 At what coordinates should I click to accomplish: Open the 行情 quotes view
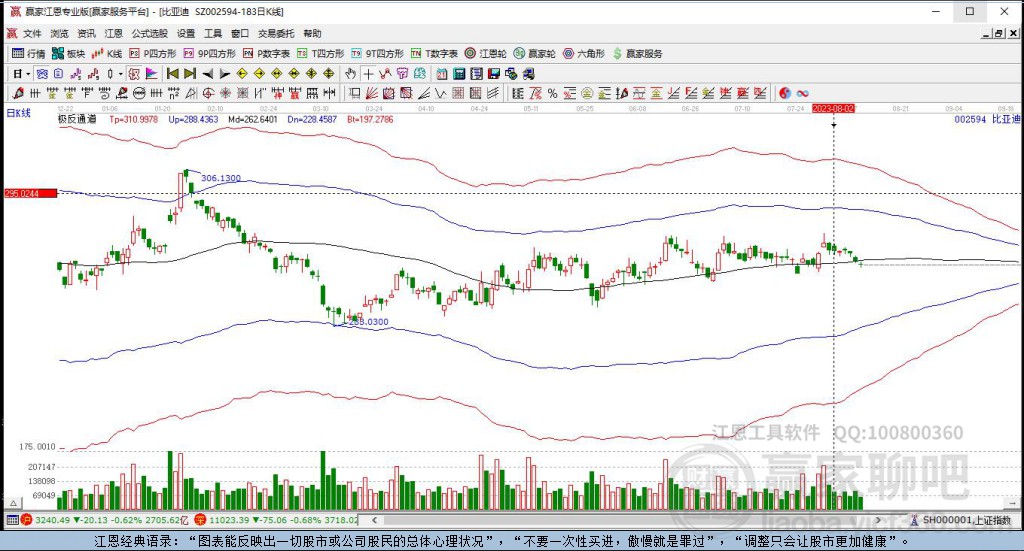[x=29, y=54]
